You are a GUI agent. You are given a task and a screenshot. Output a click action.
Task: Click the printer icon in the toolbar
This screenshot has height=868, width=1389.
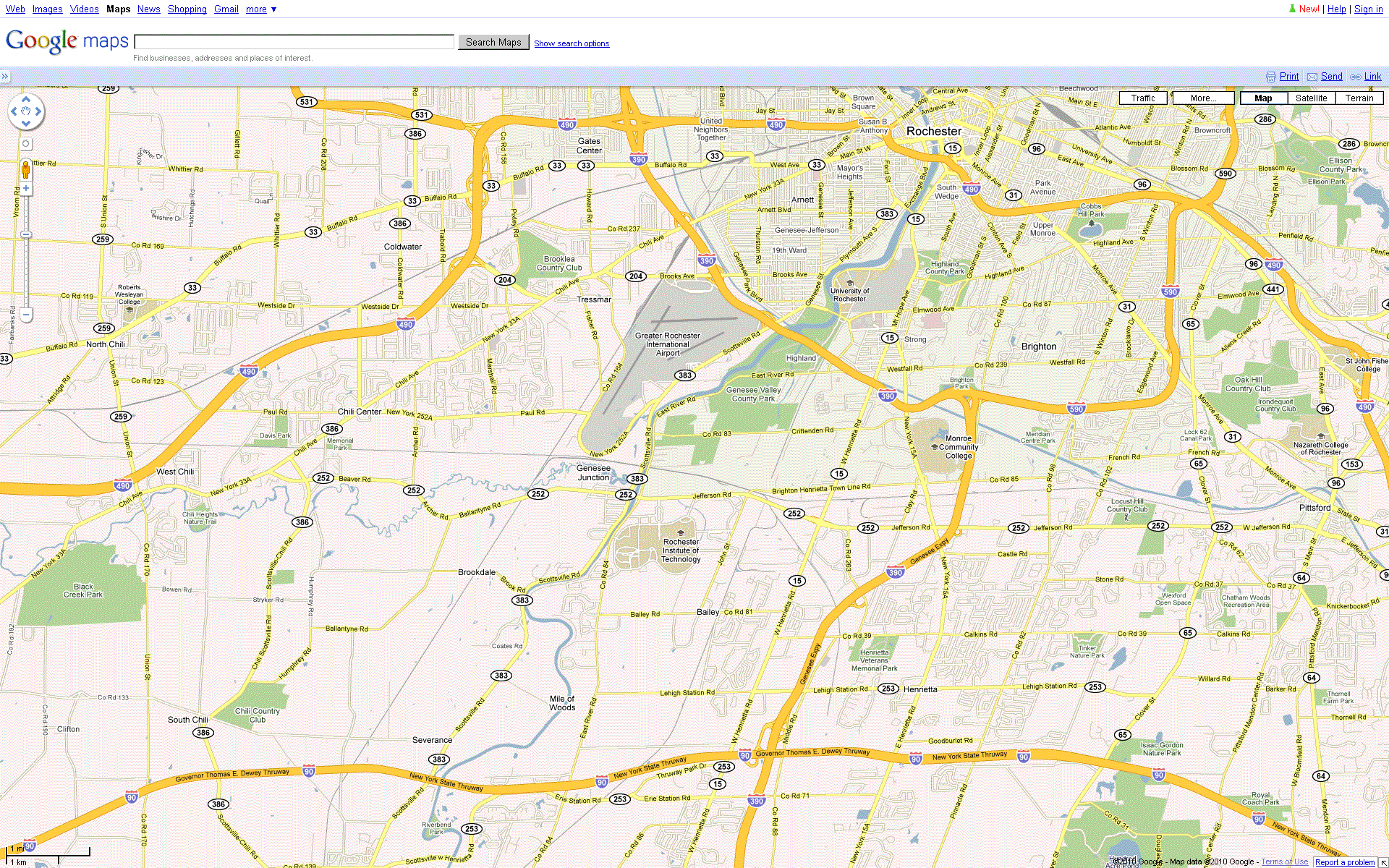[x=1271, y=77]
